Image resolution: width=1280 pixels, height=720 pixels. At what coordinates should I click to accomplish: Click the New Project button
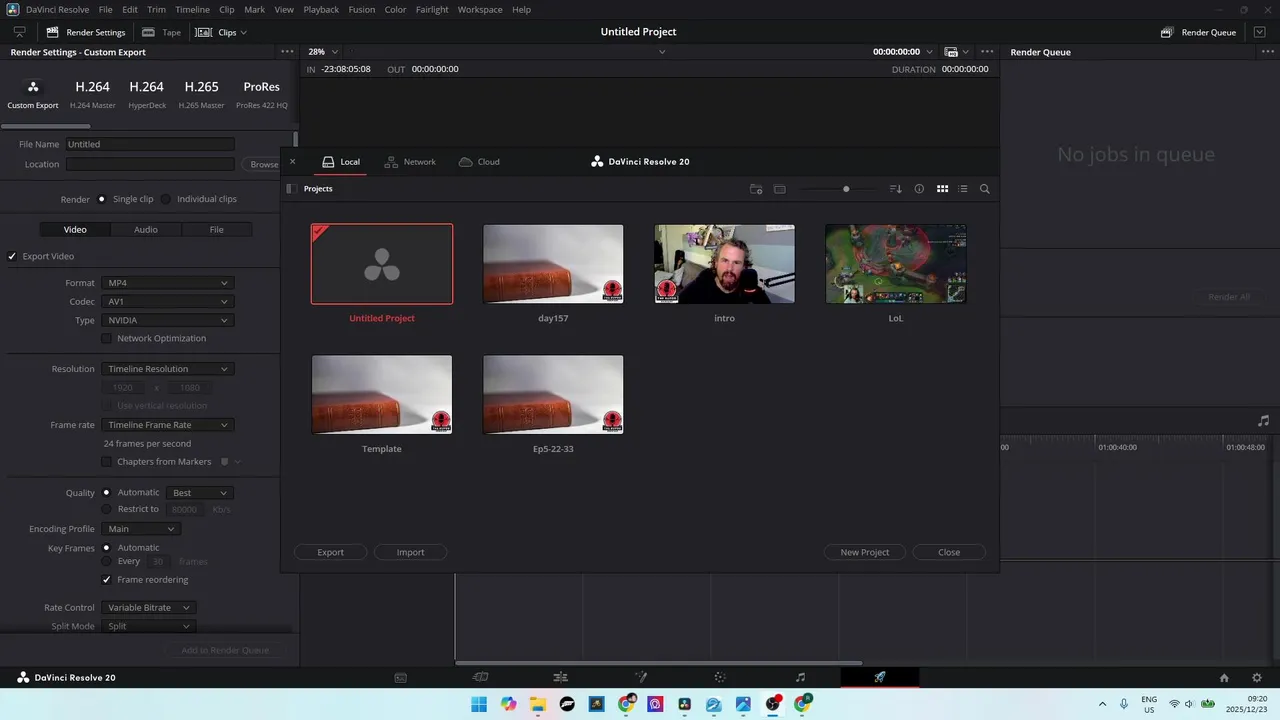(x=865, y=552)
